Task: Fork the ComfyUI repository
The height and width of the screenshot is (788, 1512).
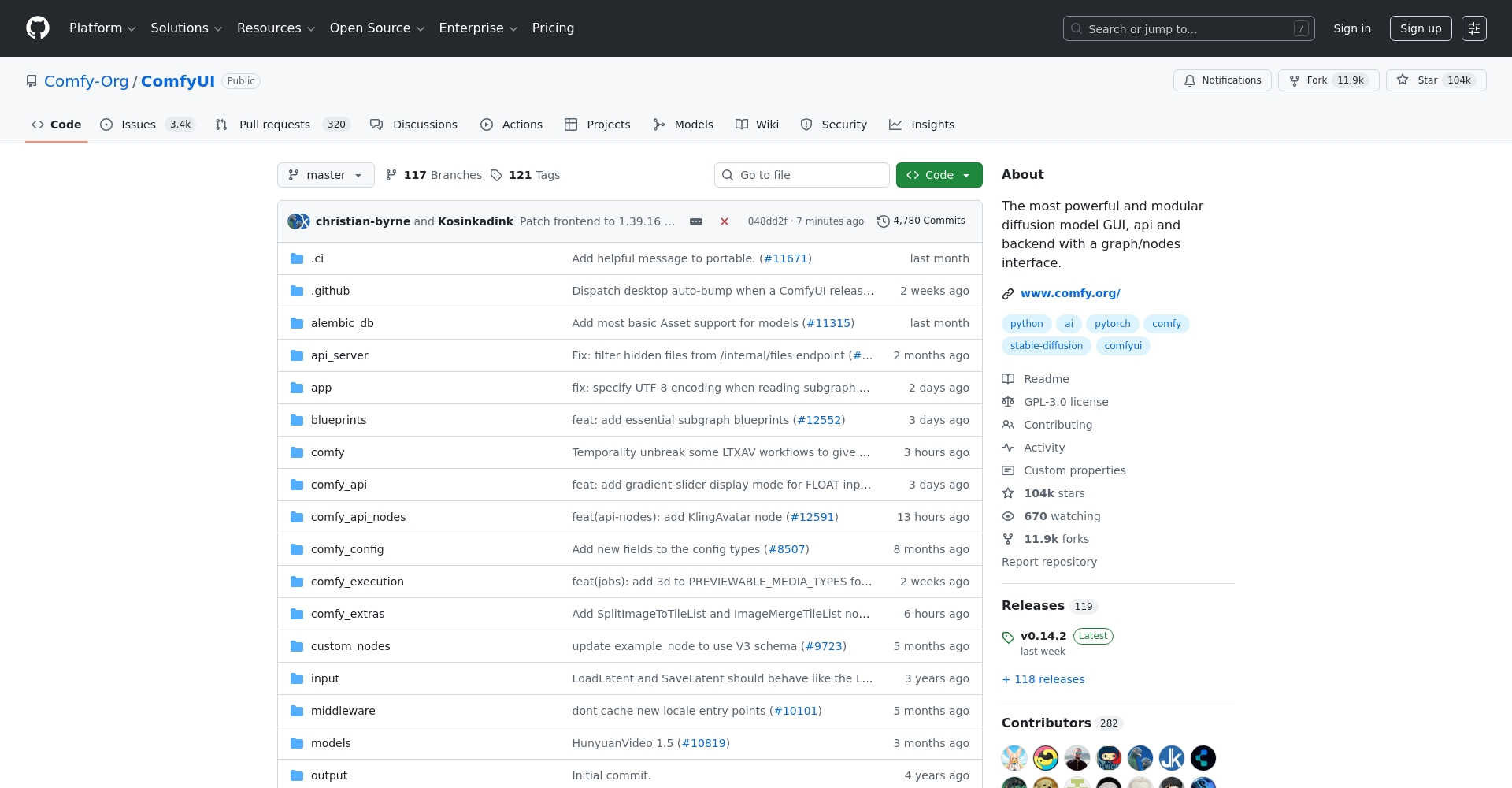Action: point(1328,80)
